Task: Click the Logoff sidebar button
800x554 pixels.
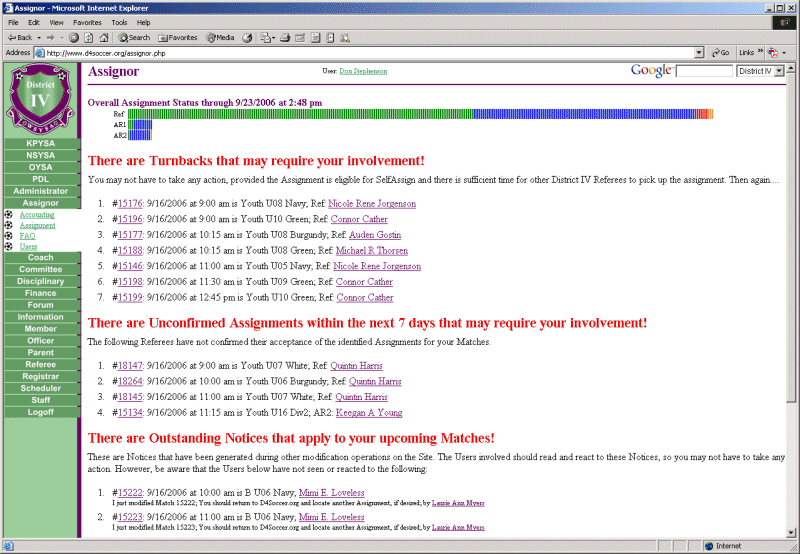Action: click(40, 411)
